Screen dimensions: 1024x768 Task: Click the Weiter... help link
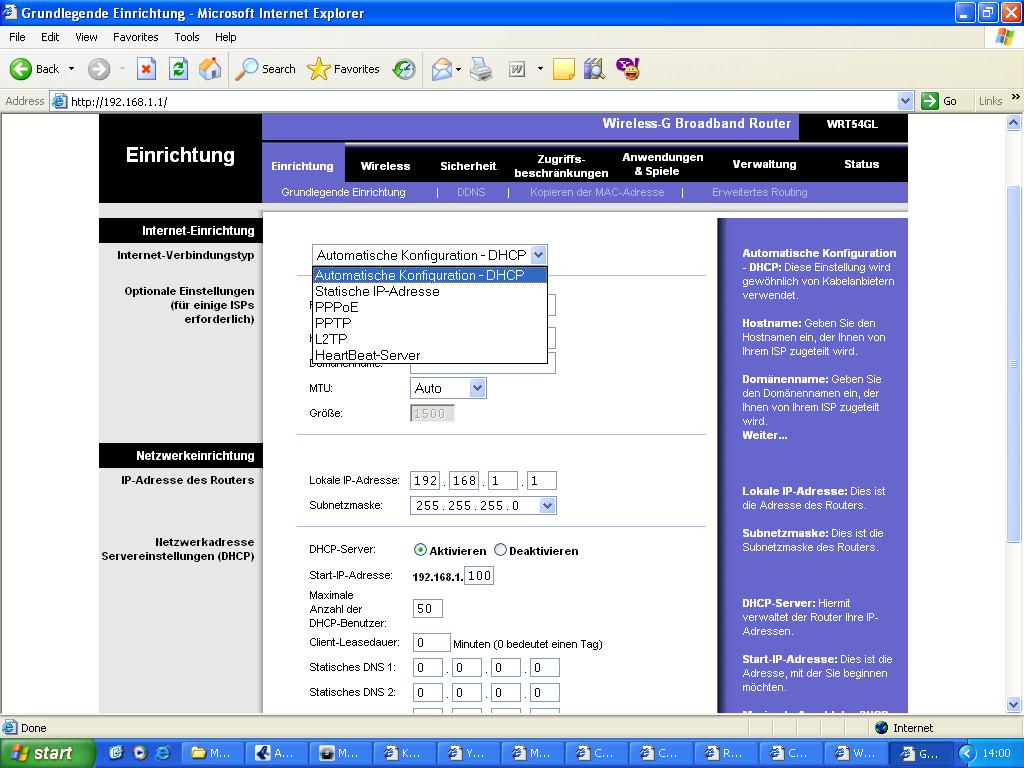[764, 435]
